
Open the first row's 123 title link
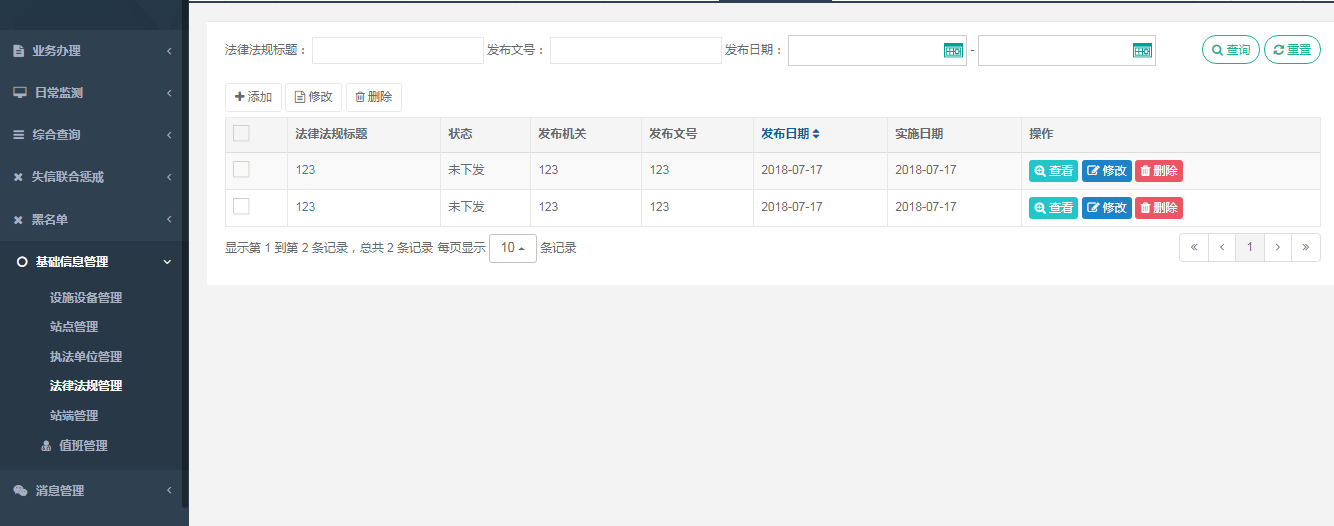305,170
